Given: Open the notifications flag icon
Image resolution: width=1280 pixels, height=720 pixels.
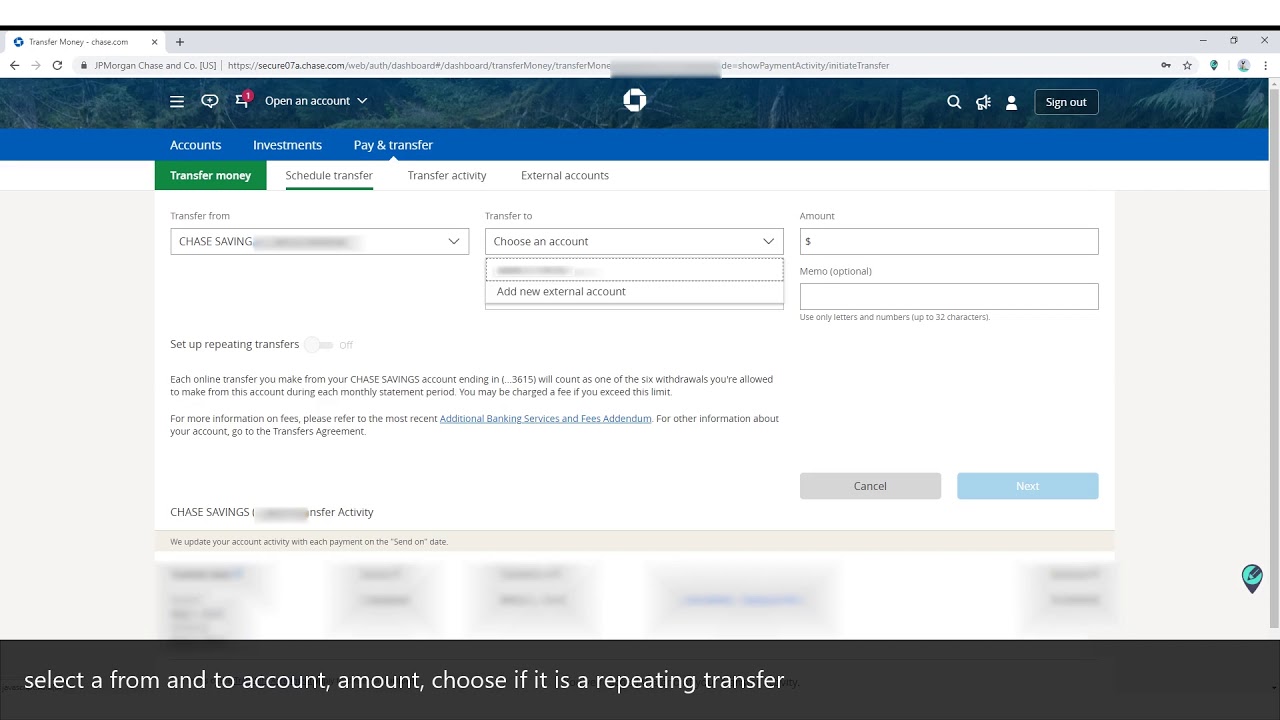Looking at the screenshot, I should pyautogui.click(x=243, y=100).
